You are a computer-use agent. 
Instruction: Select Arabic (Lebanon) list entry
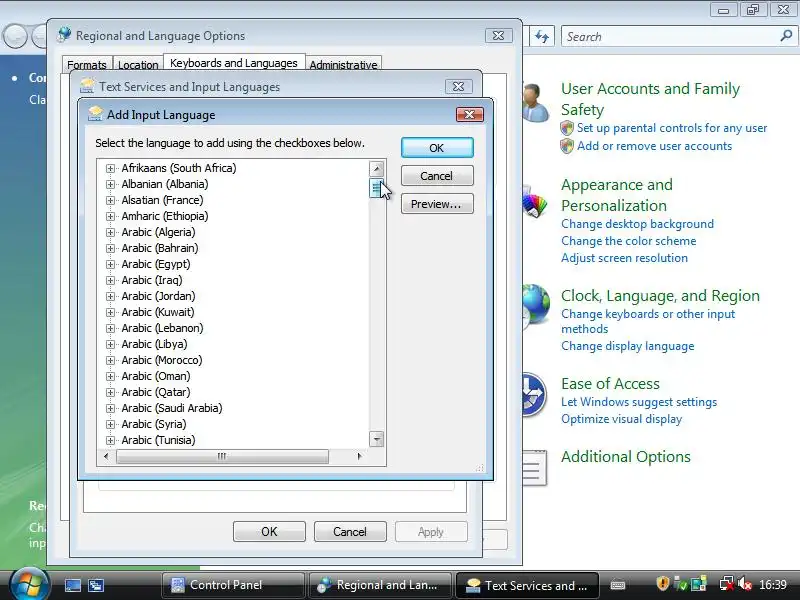[162, 328]
